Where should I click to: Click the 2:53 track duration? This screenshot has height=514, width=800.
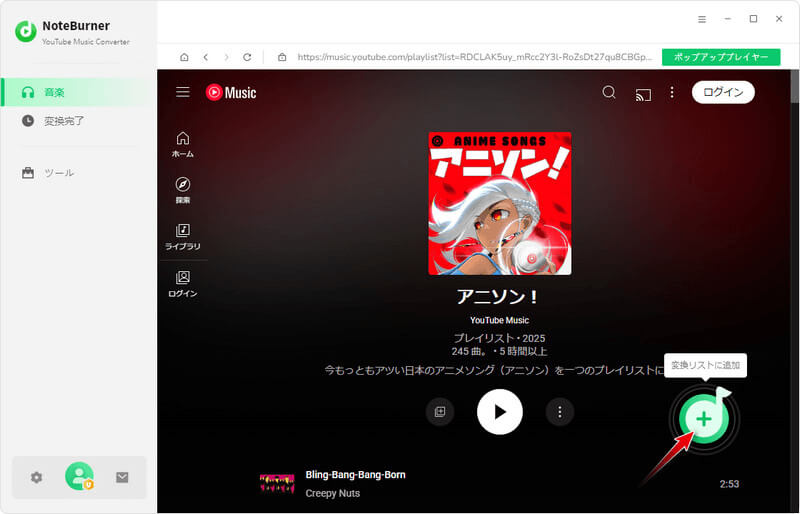(x=729, y=484)
